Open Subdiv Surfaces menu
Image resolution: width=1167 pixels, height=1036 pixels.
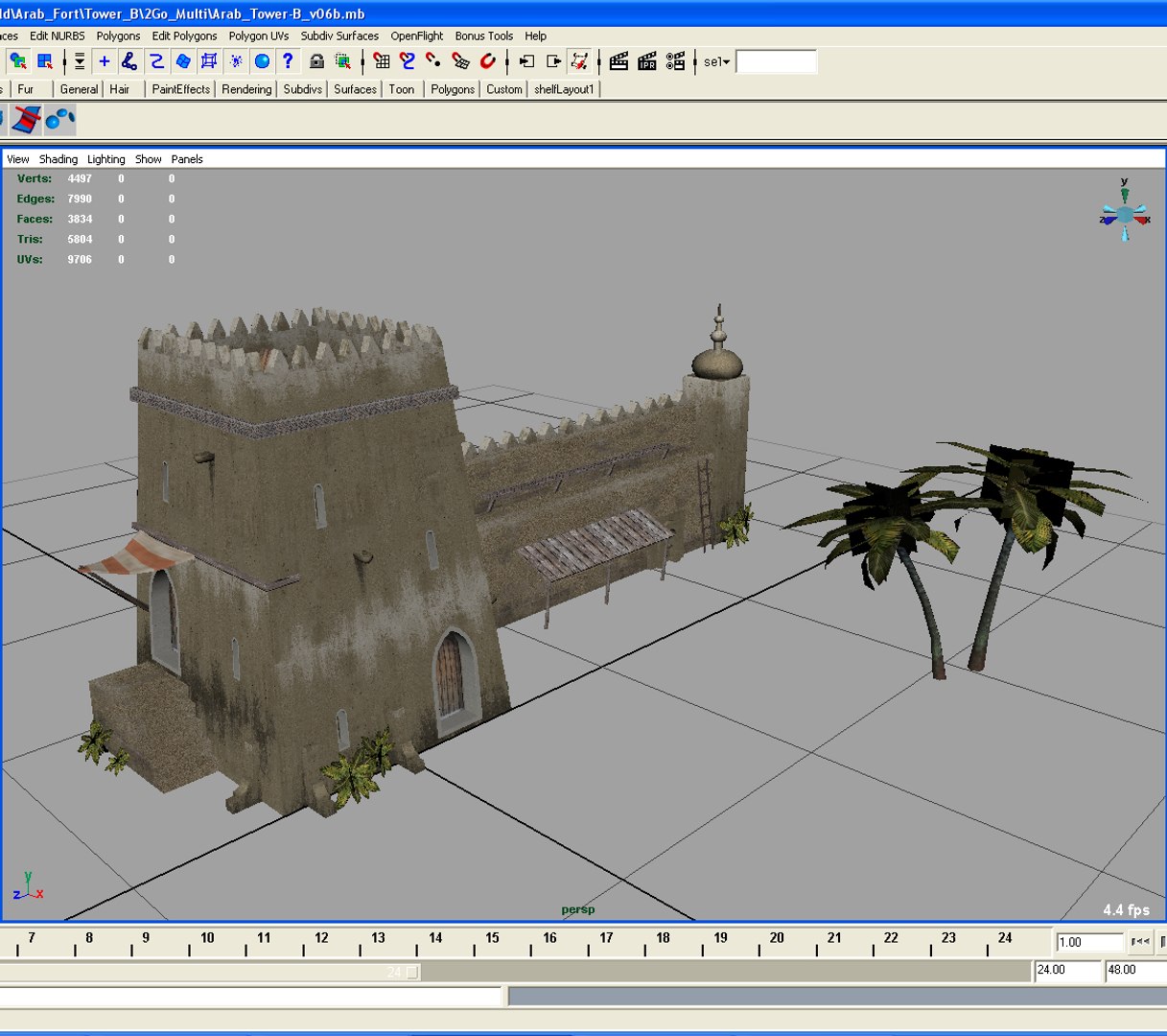pyautogui.click(x=339, y=35)
